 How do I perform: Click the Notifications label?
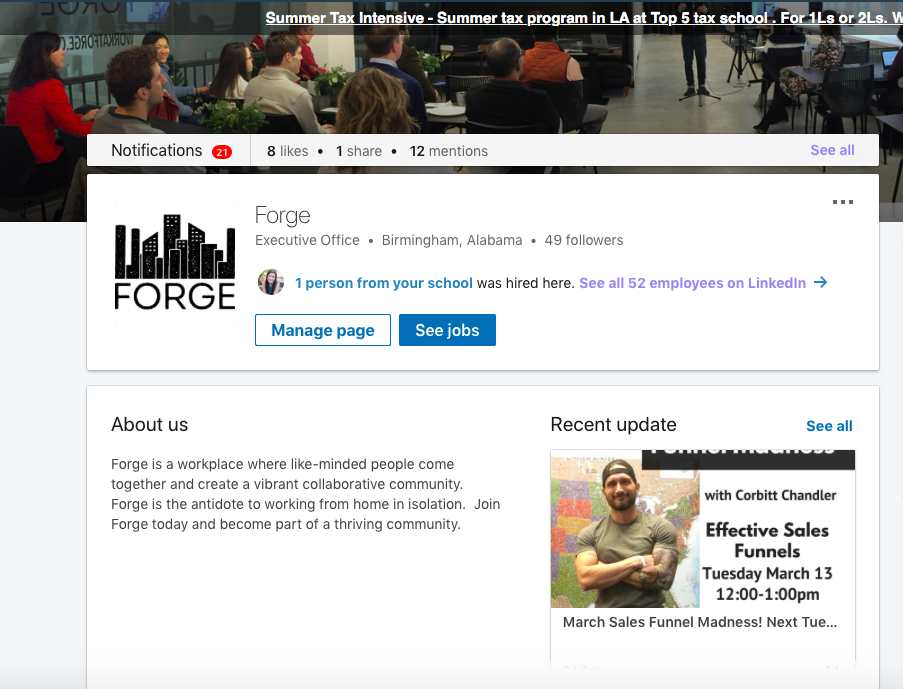tap(157, 151)
